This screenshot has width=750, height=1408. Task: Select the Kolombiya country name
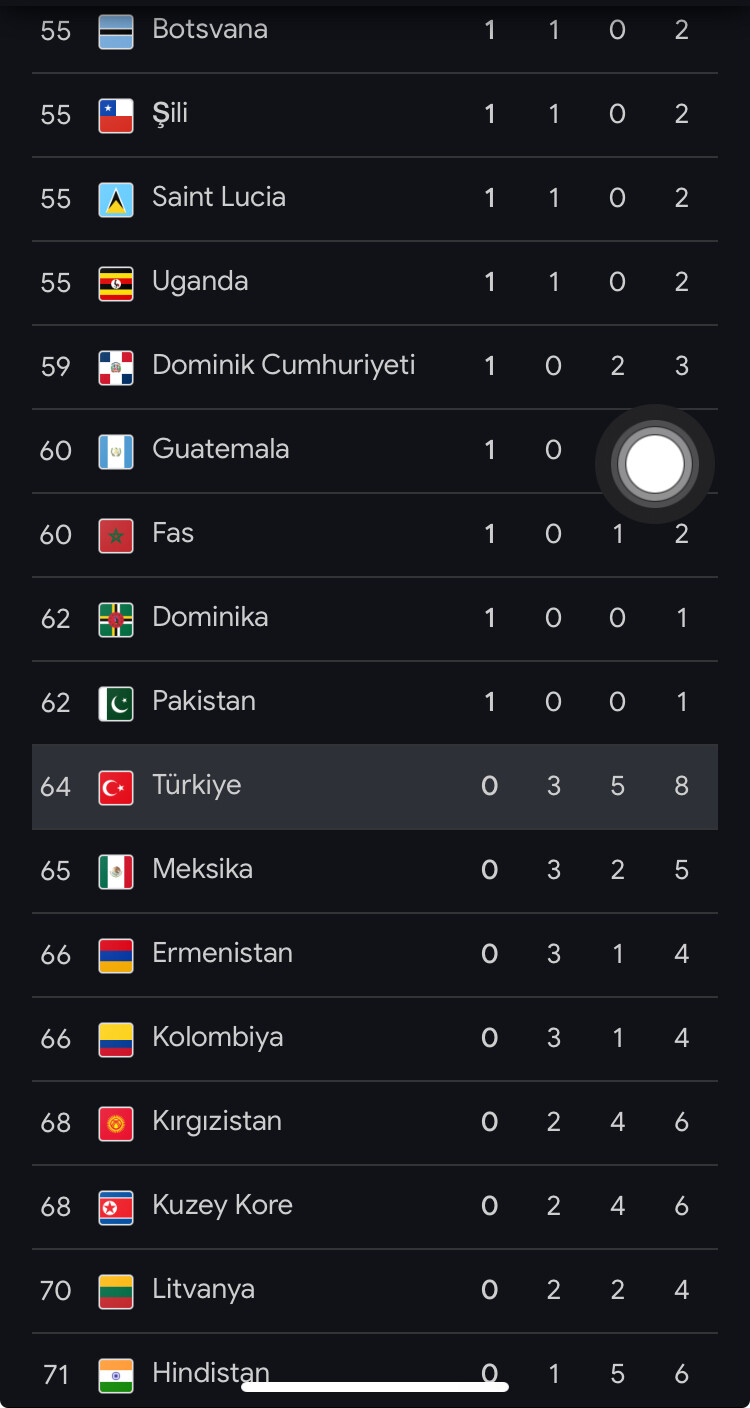tap(217, 1037)
